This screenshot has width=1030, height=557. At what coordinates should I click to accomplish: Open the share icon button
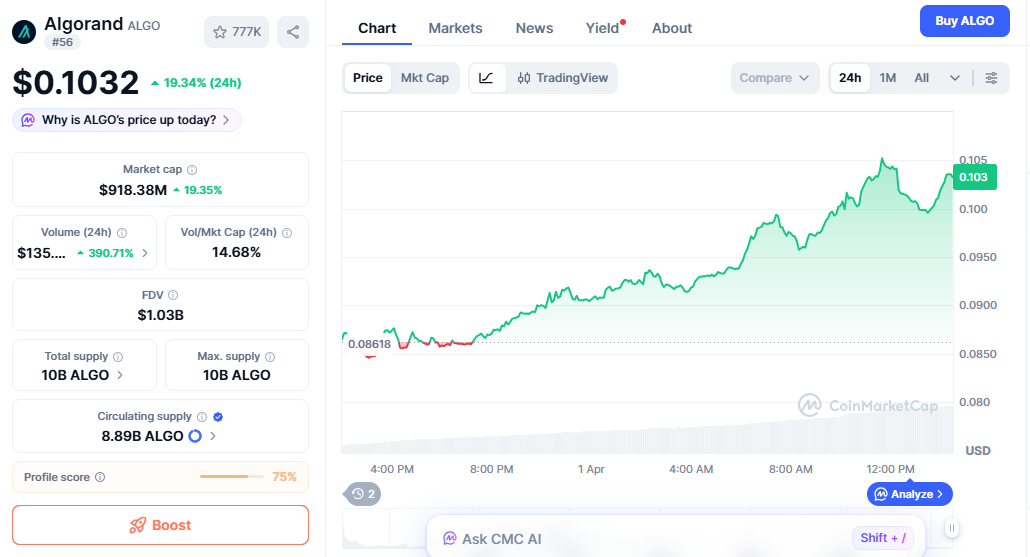pyautogui.click(x=293, y=32)
